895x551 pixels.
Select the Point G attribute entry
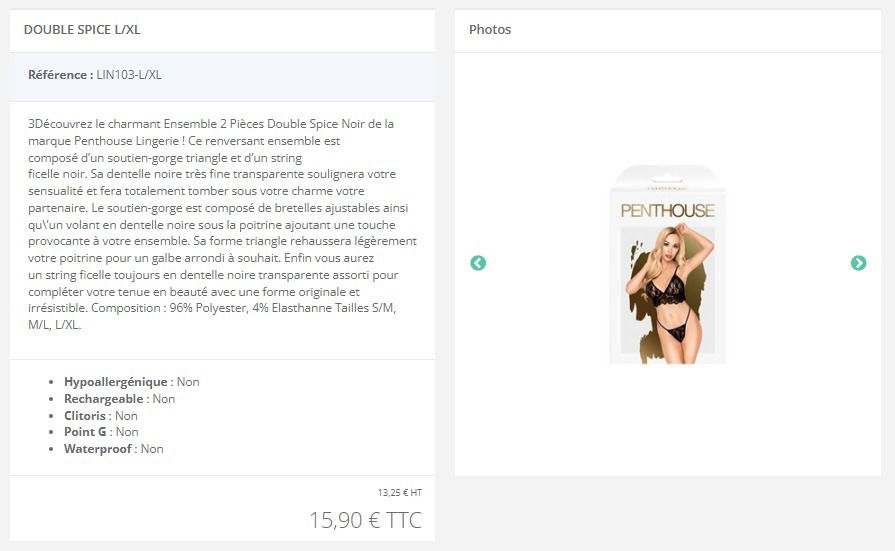pyautogui.click(x=101, y=432)
